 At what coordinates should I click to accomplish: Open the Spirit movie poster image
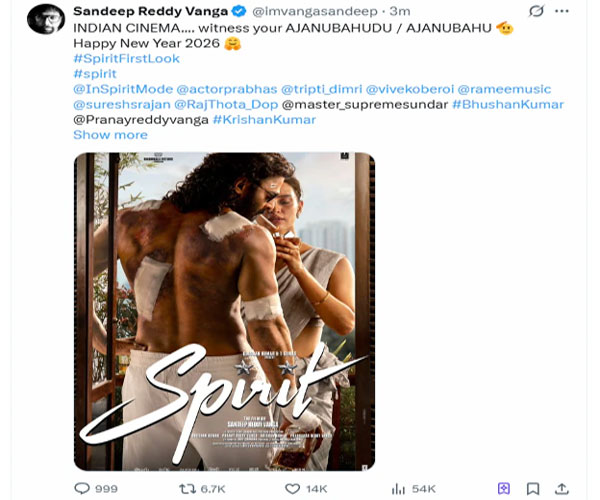224,311
